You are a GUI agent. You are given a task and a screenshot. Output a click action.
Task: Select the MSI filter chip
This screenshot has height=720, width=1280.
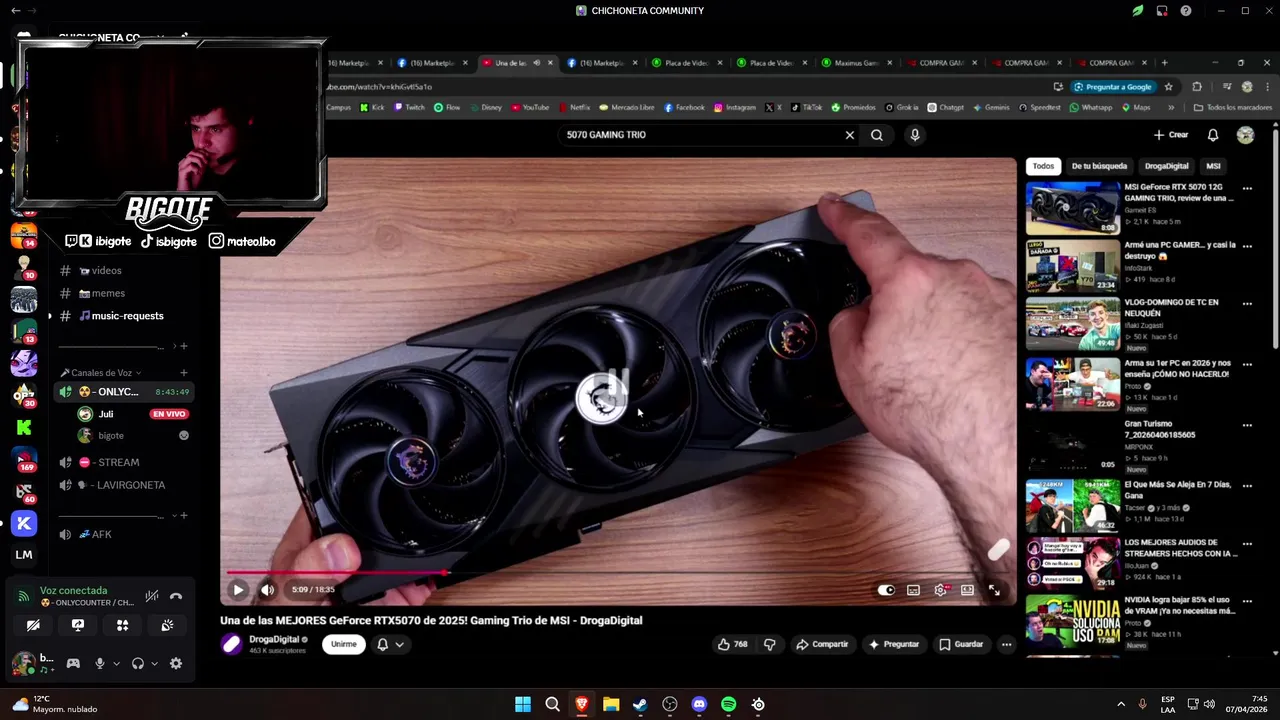pyautogui.click(x=1213, y=166)
